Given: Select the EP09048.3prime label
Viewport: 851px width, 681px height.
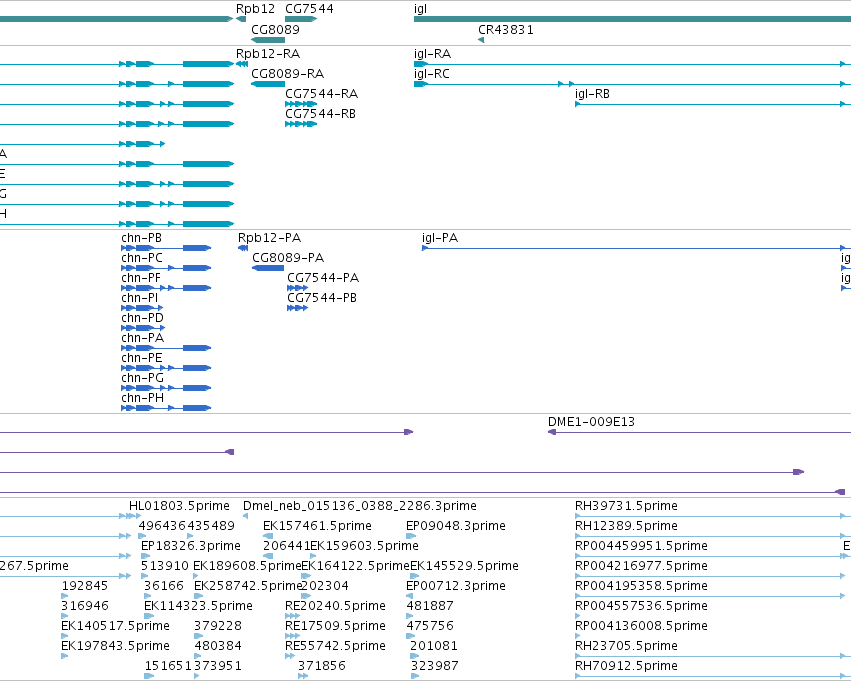Looking at the screenshot, I should coord(456,526).
